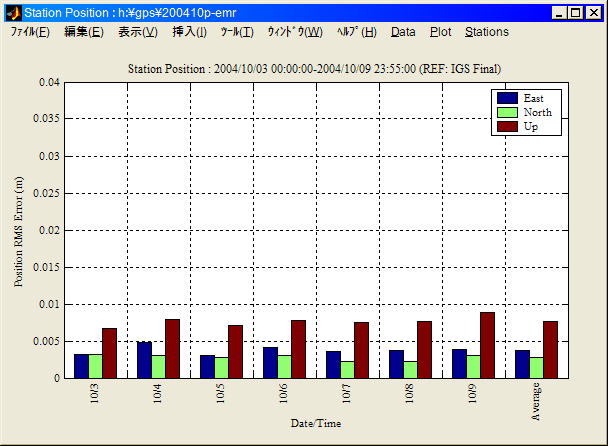608x446 pixels.
Task: Maximize the Station Position window
Action: [x=576, y=13]
